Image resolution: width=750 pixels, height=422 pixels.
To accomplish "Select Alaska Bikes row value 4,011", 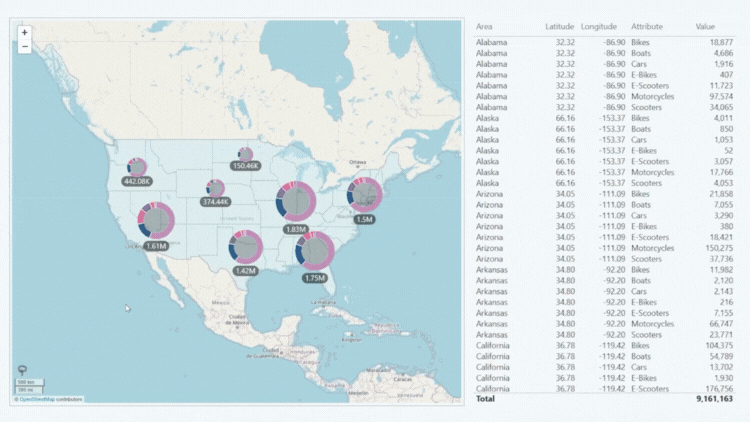I will (x=723, y=118).
